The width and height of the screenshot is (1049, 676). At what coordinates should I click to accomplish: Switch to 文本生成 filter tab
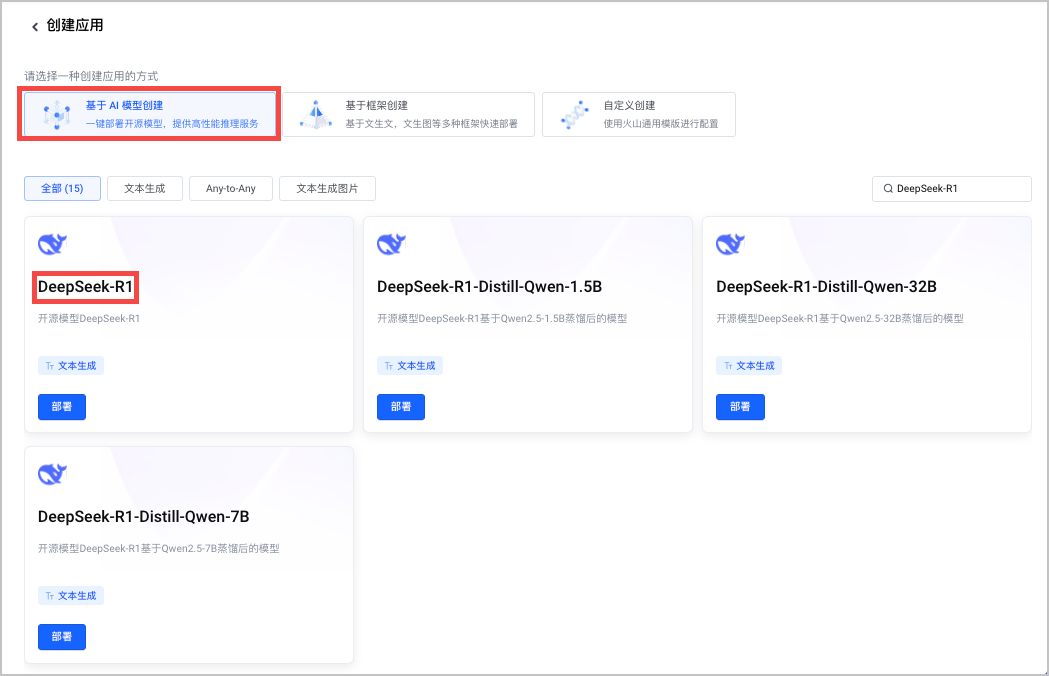pos(145,189)
